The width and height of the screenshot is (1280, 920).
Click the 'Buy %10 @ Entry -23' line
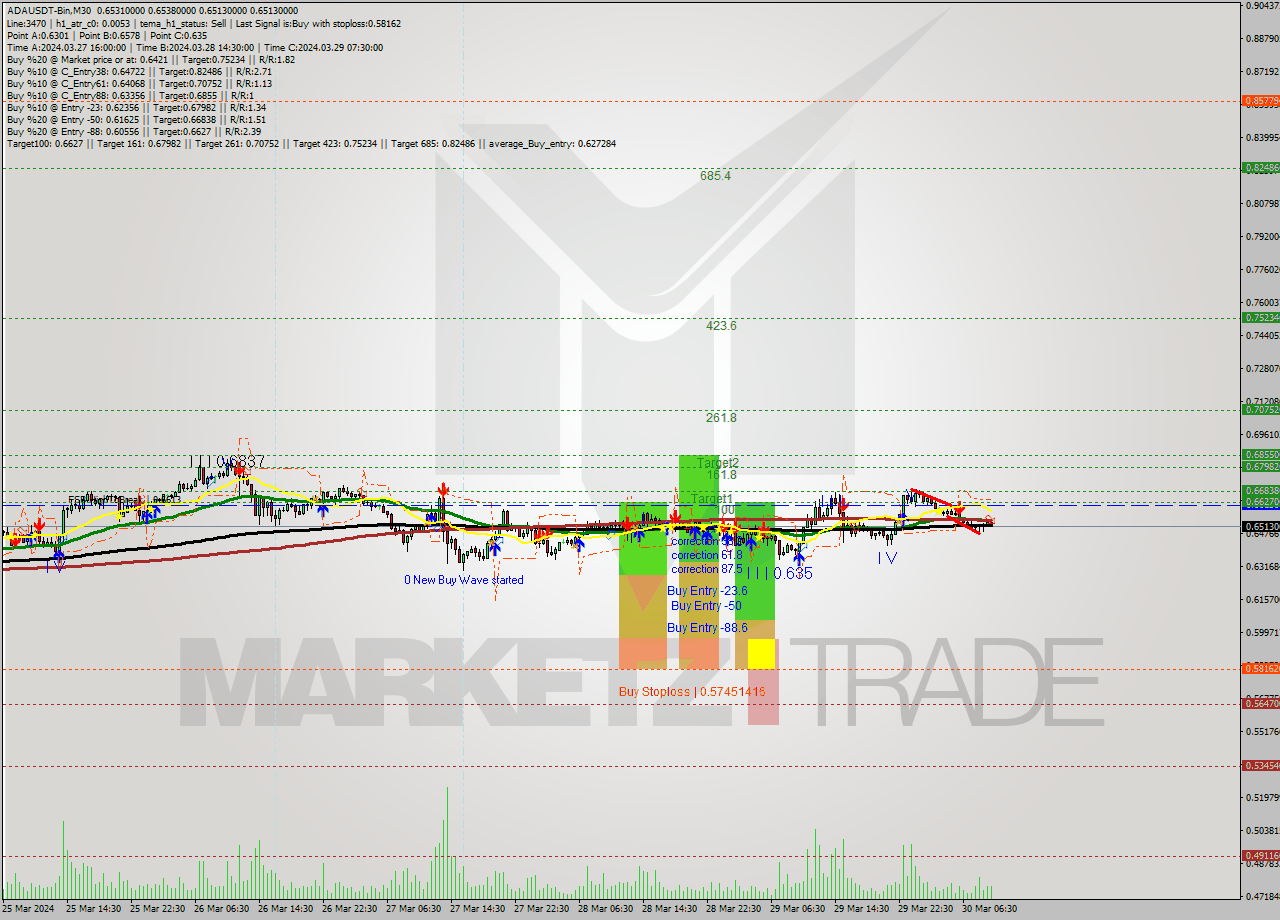pos(136,107)
